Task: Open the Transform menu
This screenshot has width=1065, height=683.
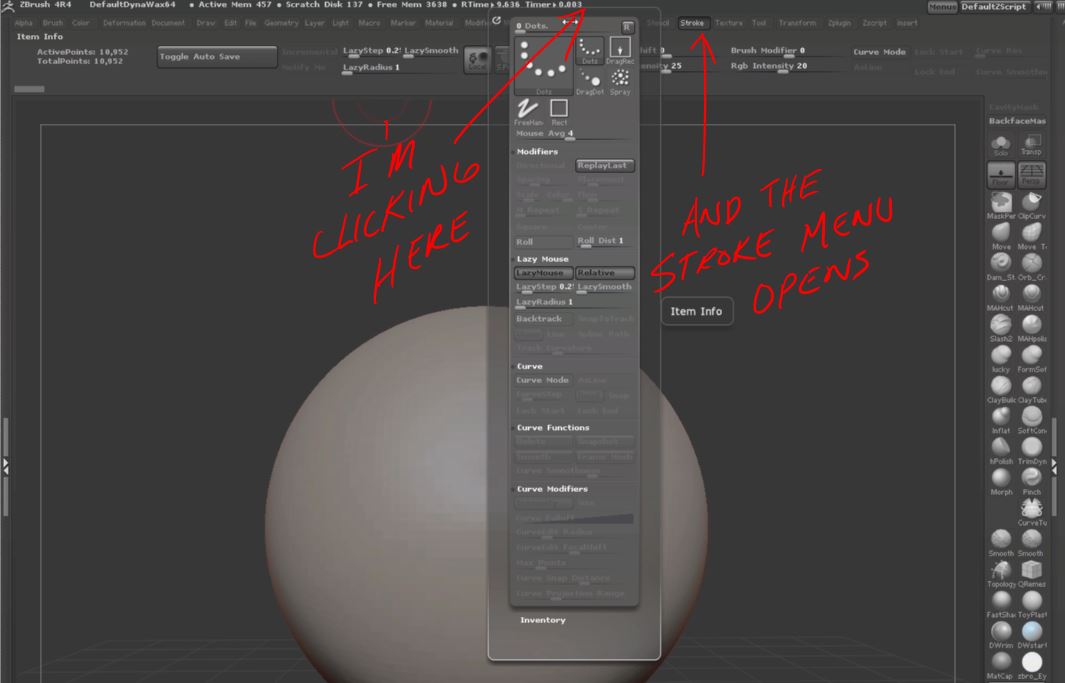Action: (x=797, y=23)
